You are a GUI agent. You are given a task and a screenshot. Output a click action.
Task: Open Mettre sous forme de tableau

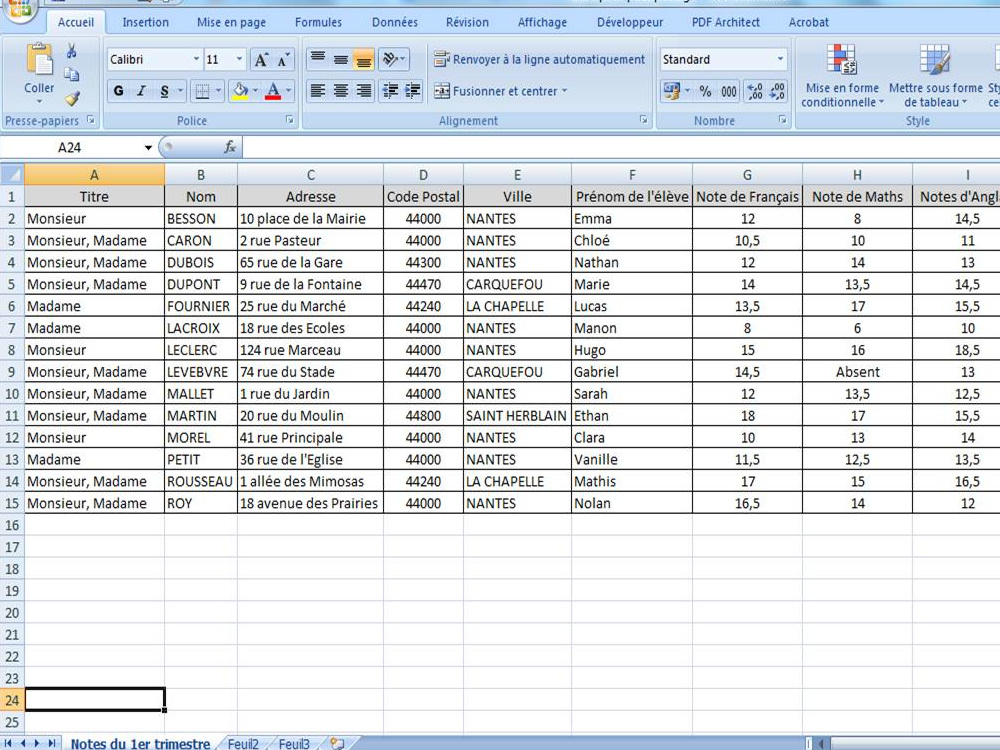pos(935,75)
